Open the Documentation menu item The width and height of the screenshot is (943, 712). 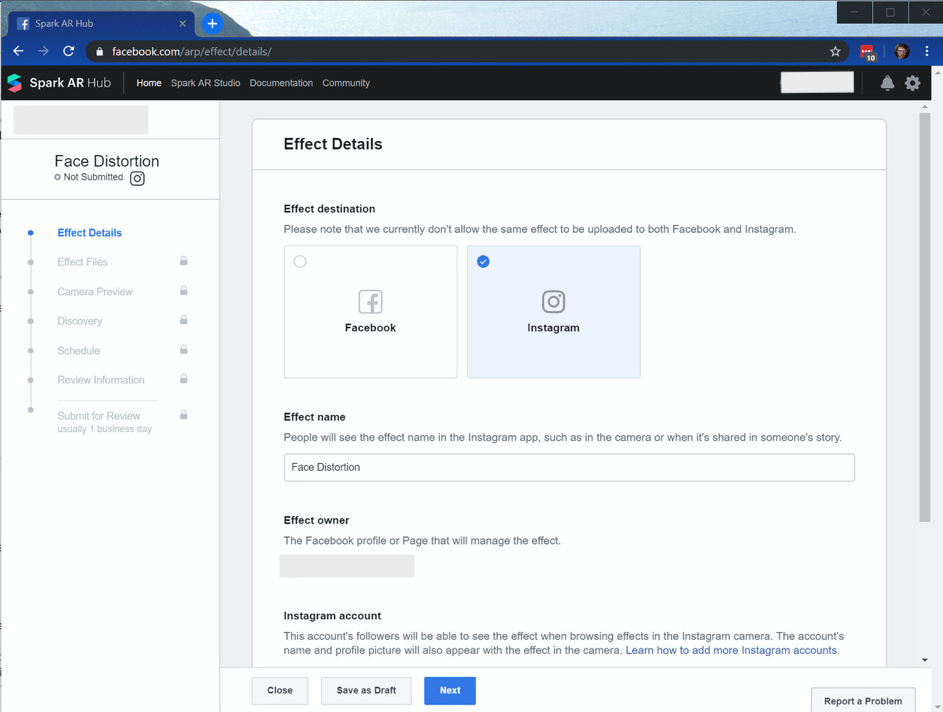coord(281,83)
